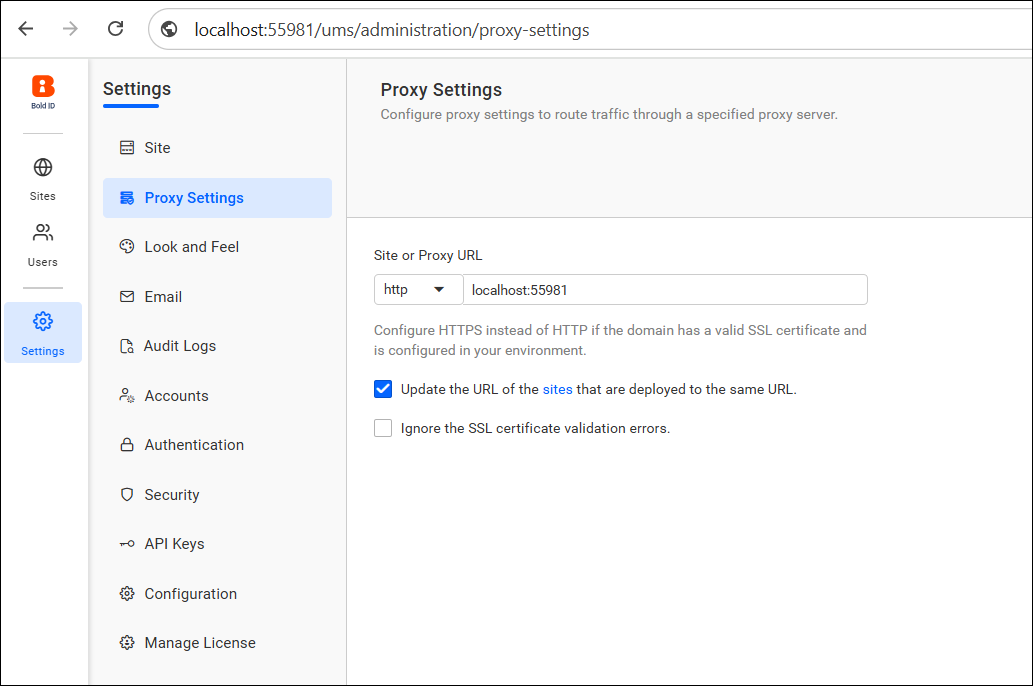Open the Email settings with envelope icon
The image size is (1033, 686).
(x=127, y=296)
